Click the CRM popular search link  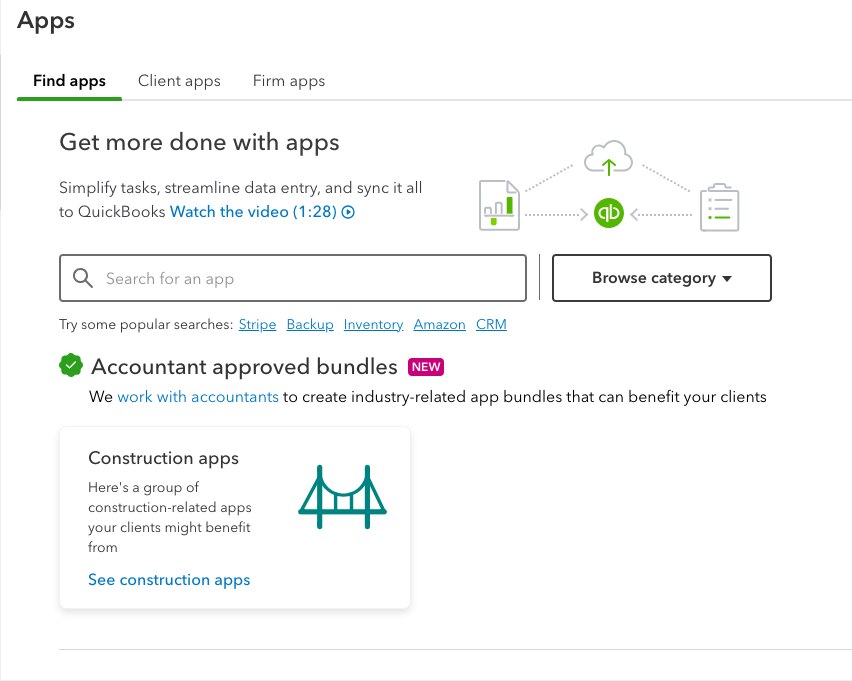[491, 324]
